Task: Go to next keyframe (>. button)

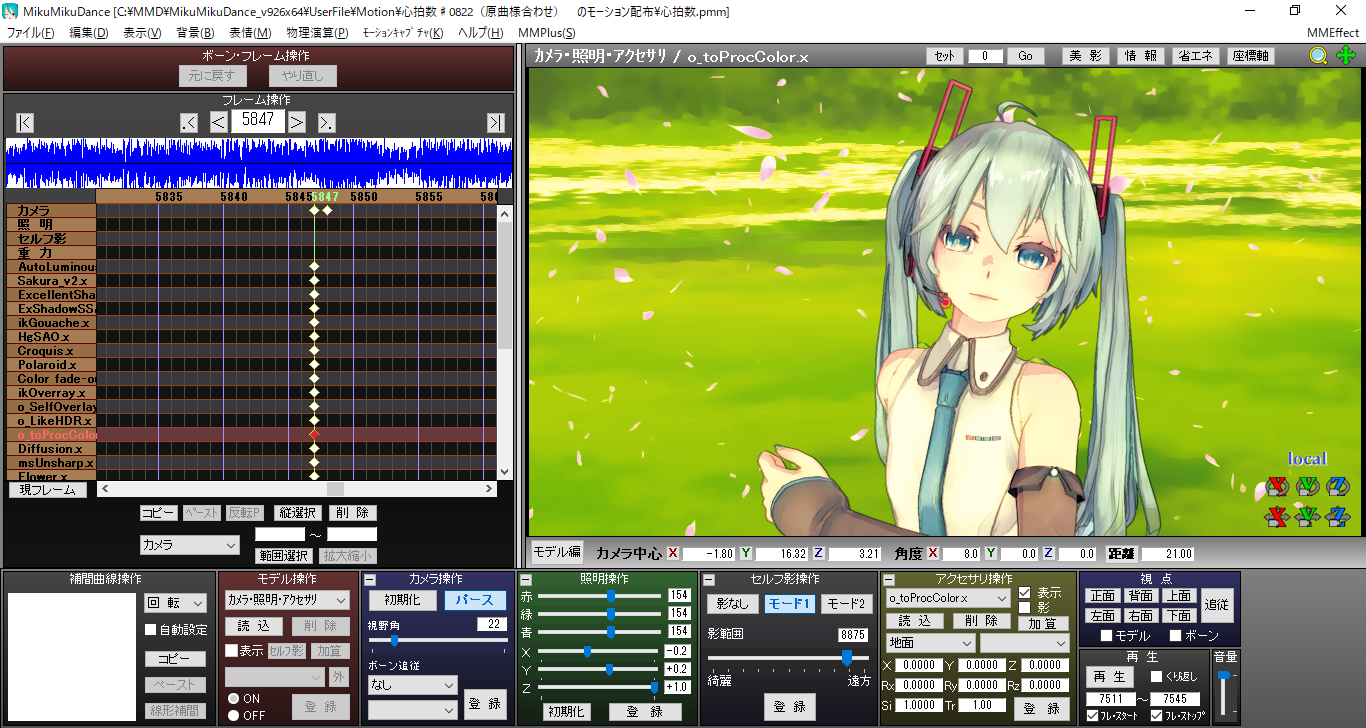Action: pos(327,122)
